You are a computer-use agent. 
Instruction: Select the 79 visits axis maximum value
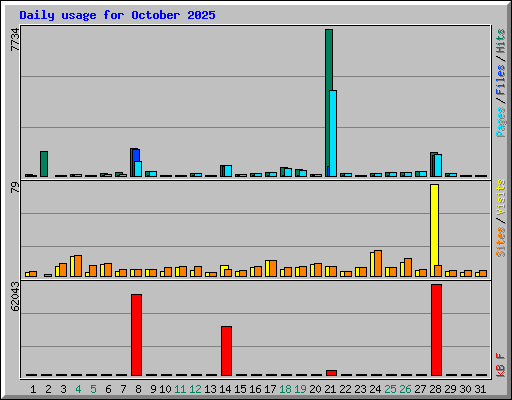coord(15,188)
